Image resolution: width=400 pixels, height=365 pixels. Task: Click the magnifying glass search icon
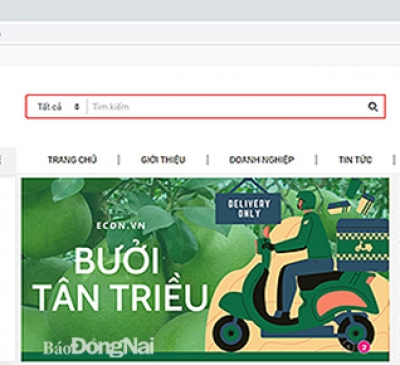click(373, 107)
